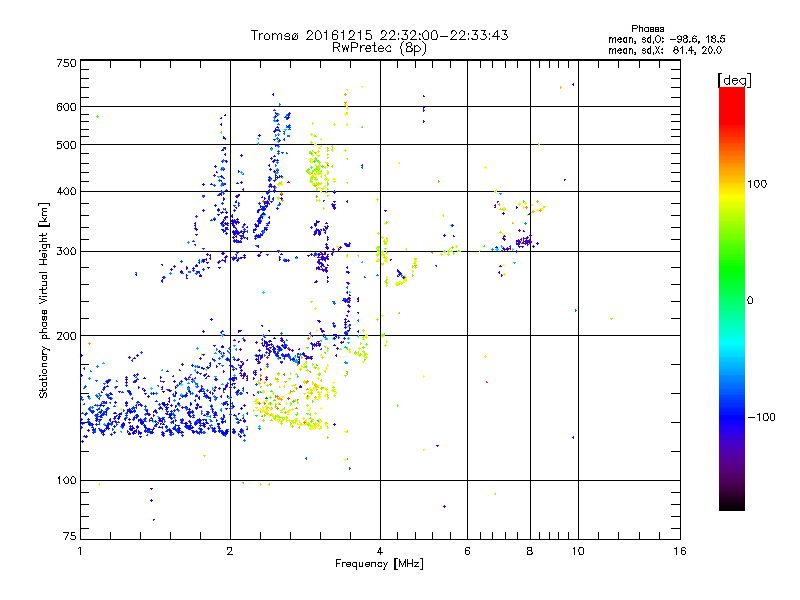Click the y-axis tick label '300'
800x600 pixels.
pyautogui.click(x=66, y=252)
